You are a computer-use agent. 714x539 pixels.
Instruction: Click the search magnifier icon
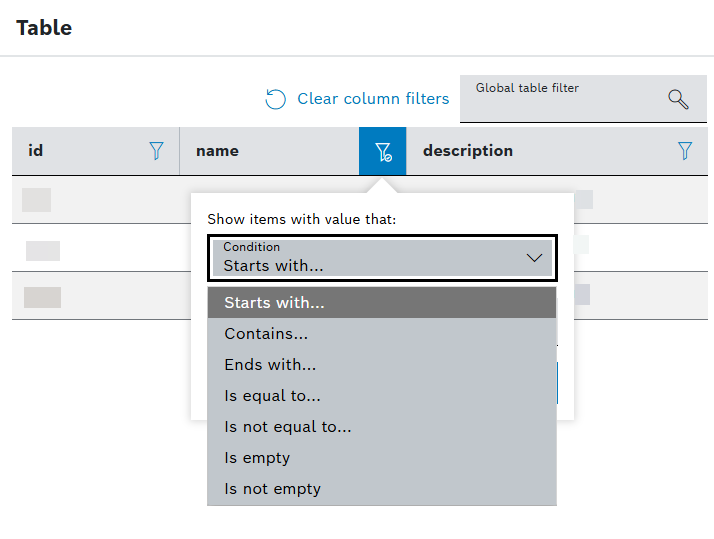(678, 99)
